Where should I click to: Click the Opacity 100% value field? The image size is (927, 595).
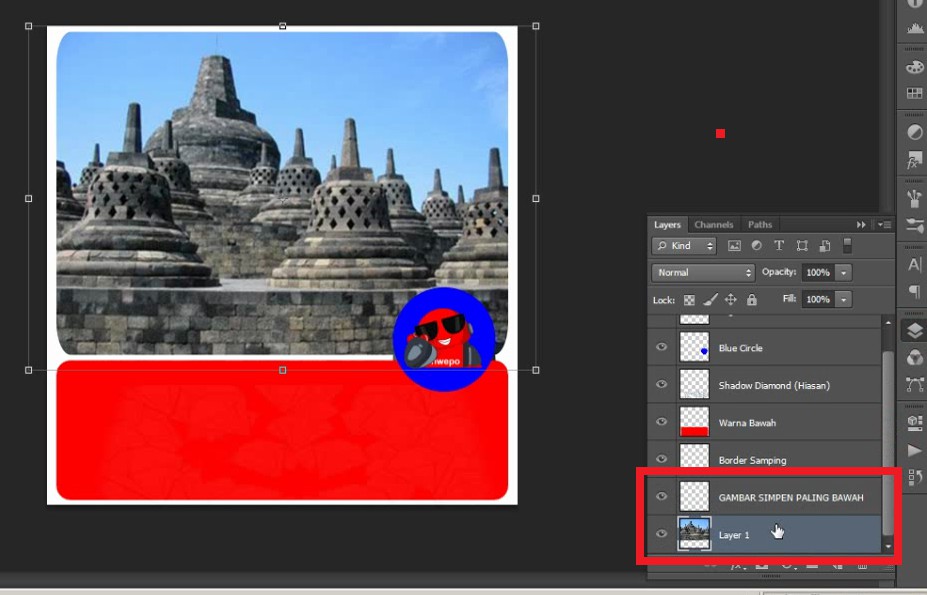[818, 273]
